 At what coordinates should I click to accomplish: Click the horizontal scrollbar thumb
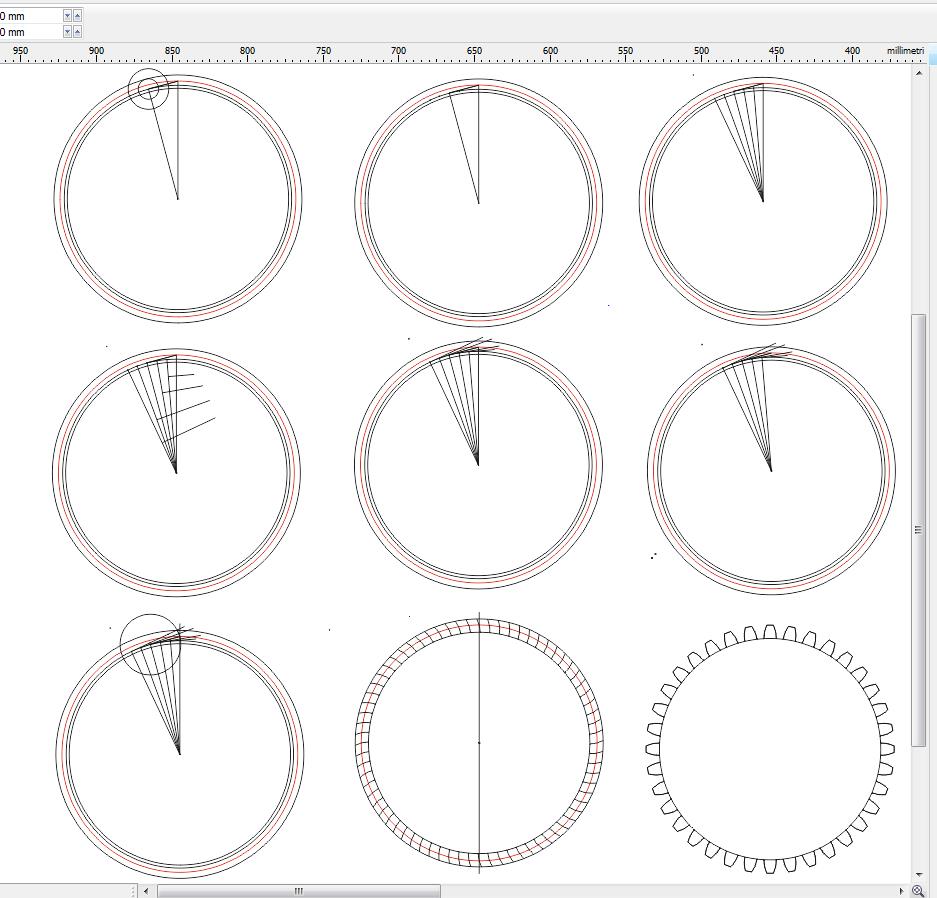click(x=298, y=890)
